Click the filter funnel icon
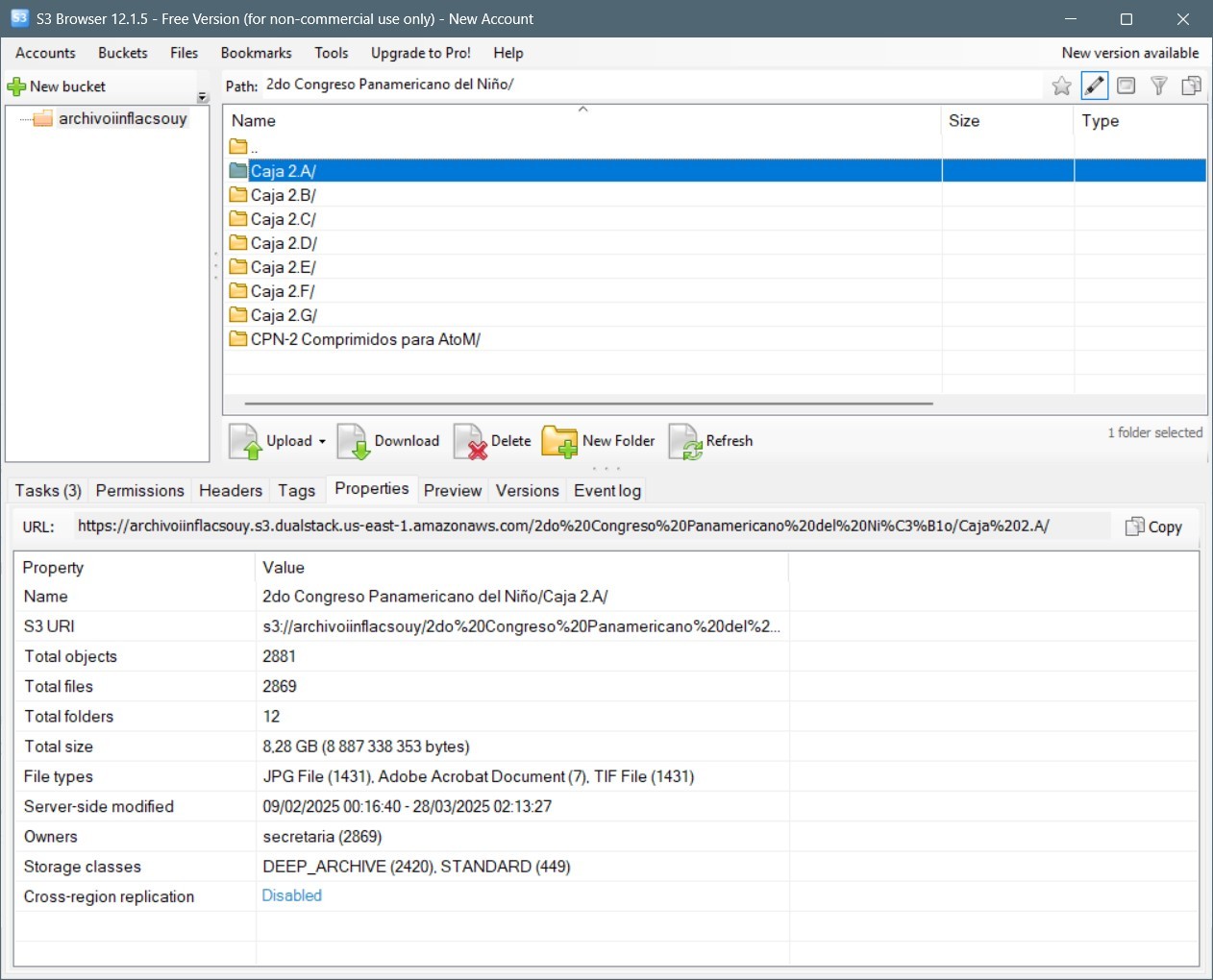Screen dimensions: 1213x980 click(1159, 86)
